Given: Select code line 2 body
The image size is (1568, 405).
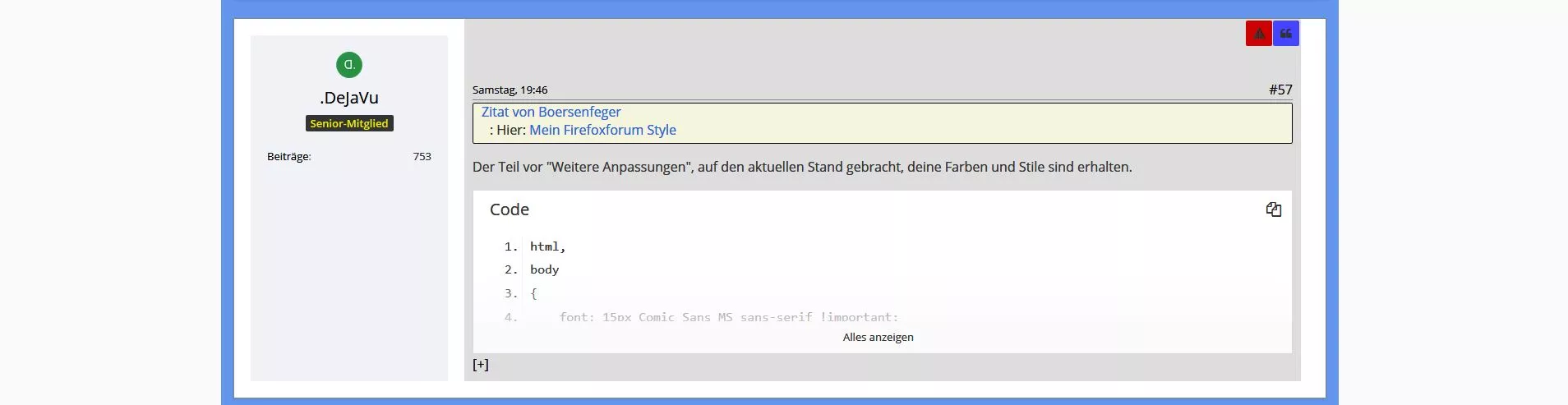Looking at the screenshot, I should pos(544,269).
